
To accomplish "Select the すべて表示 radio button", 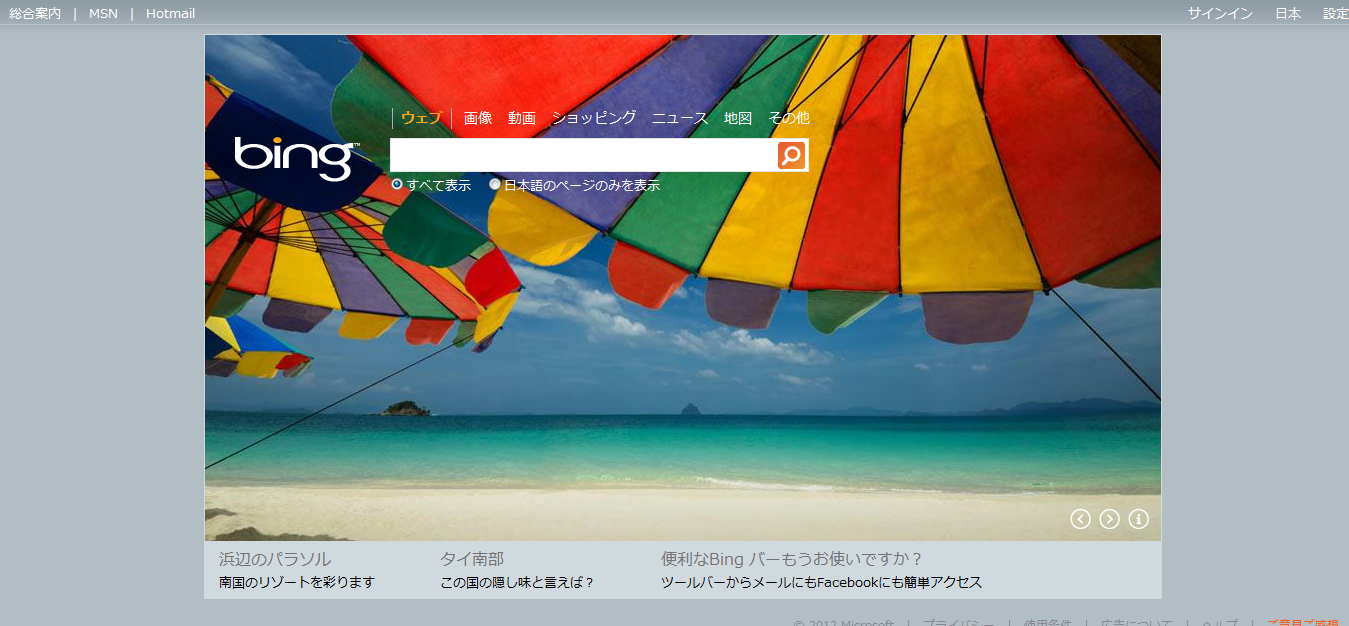I will tap(397, 185).
